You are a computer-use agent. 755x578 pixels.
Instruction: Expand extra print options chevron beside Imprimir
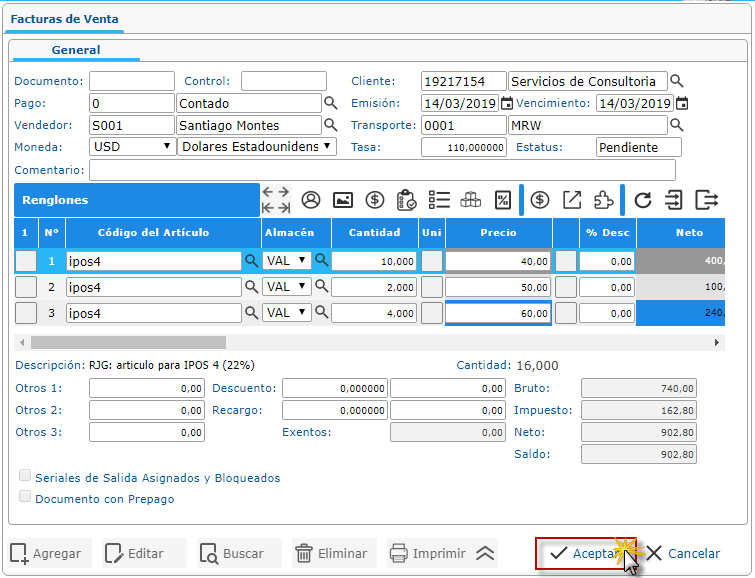pos(486,553)
